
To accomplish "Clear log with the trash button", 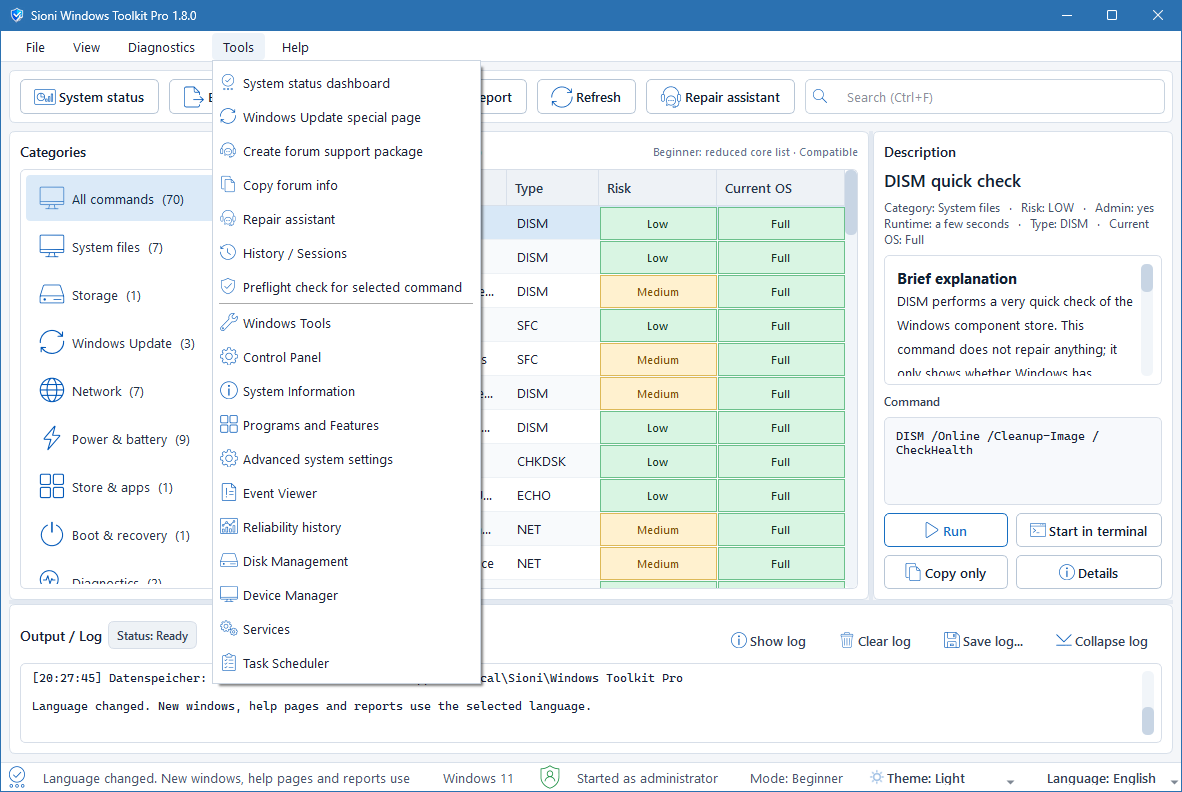I will pos(874,641).
